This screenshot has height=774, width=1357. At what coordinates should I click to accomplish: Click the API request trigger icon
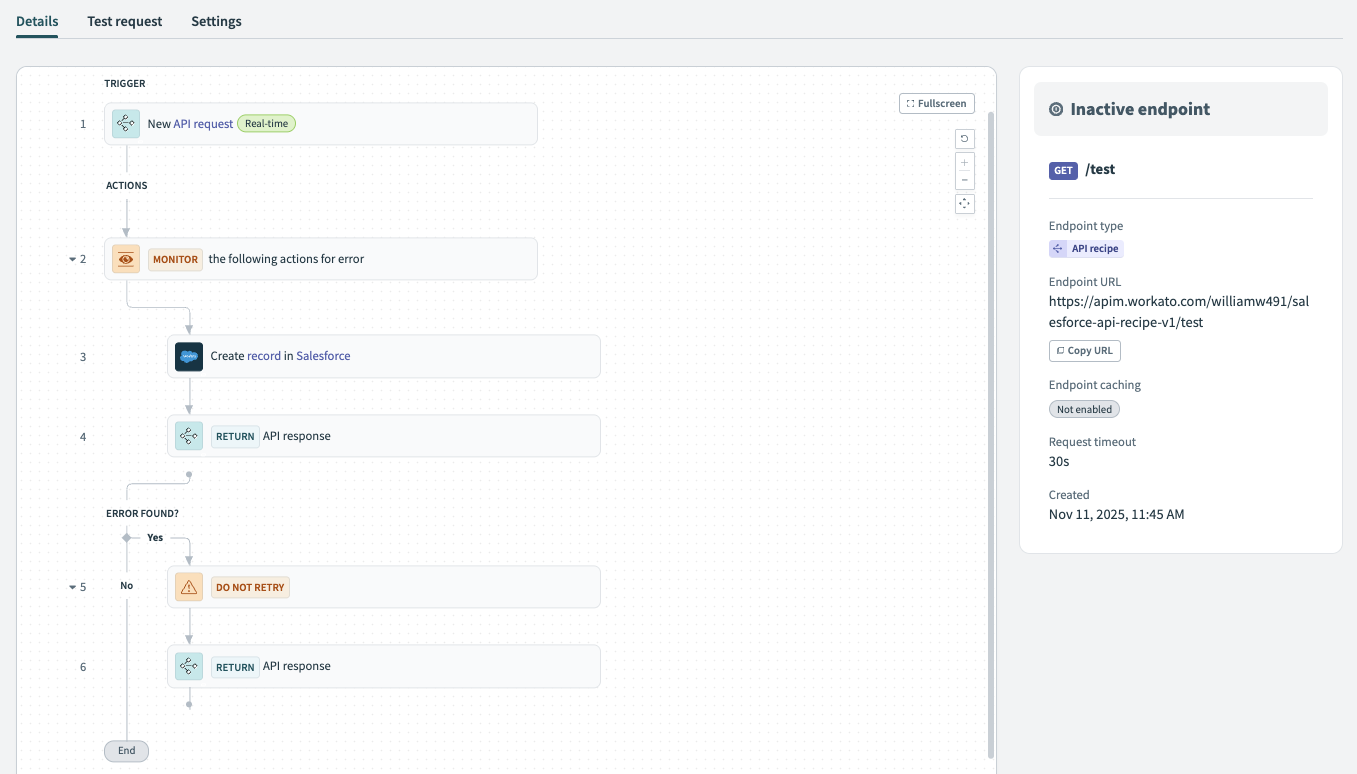(126, 124)
